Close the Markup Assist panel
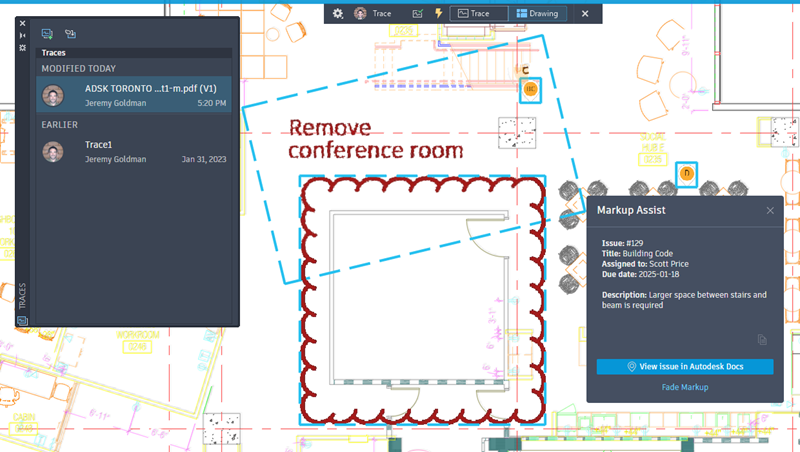800x452 pixels. point(770,210)
